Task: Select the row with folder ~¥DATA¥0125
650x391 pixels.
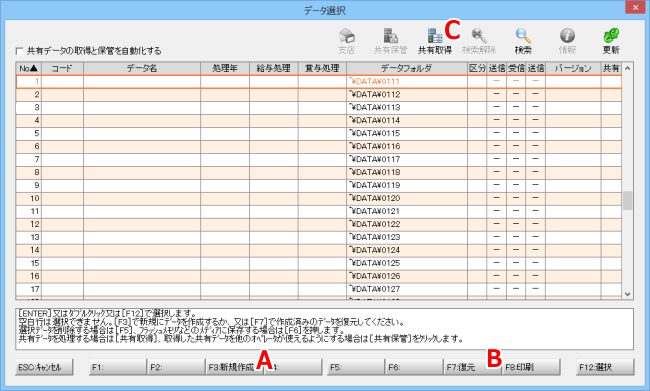Action: click(319, 263)
